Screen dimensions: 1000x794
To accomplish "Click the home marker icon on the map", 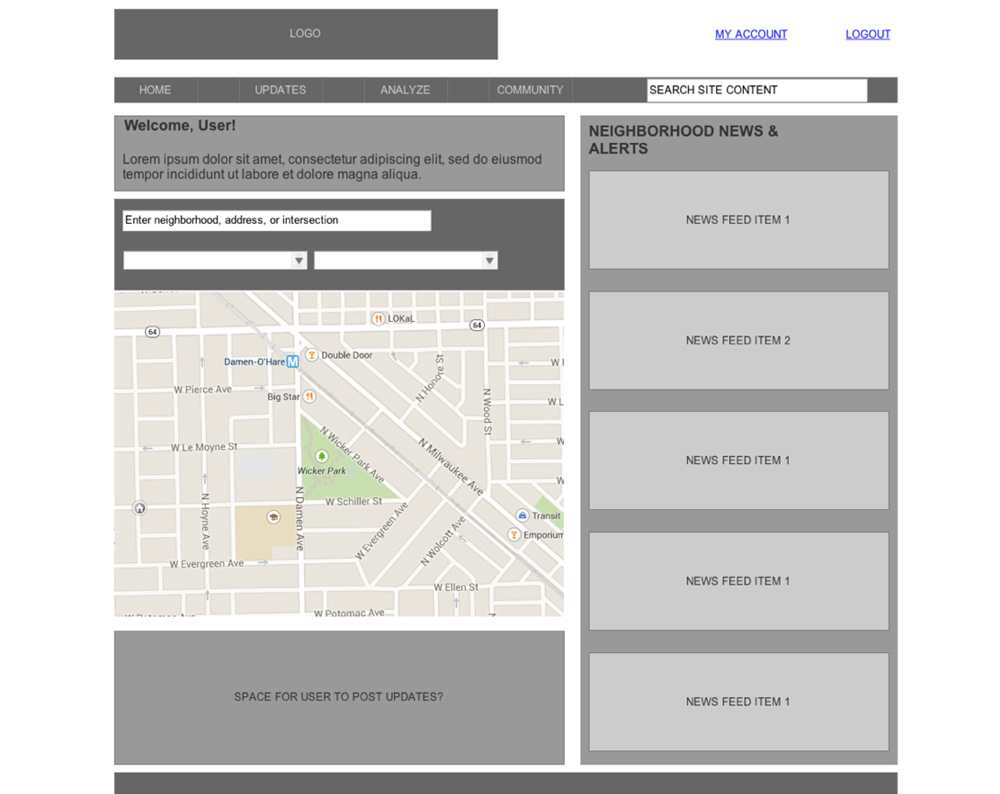I will click(140, 508).
